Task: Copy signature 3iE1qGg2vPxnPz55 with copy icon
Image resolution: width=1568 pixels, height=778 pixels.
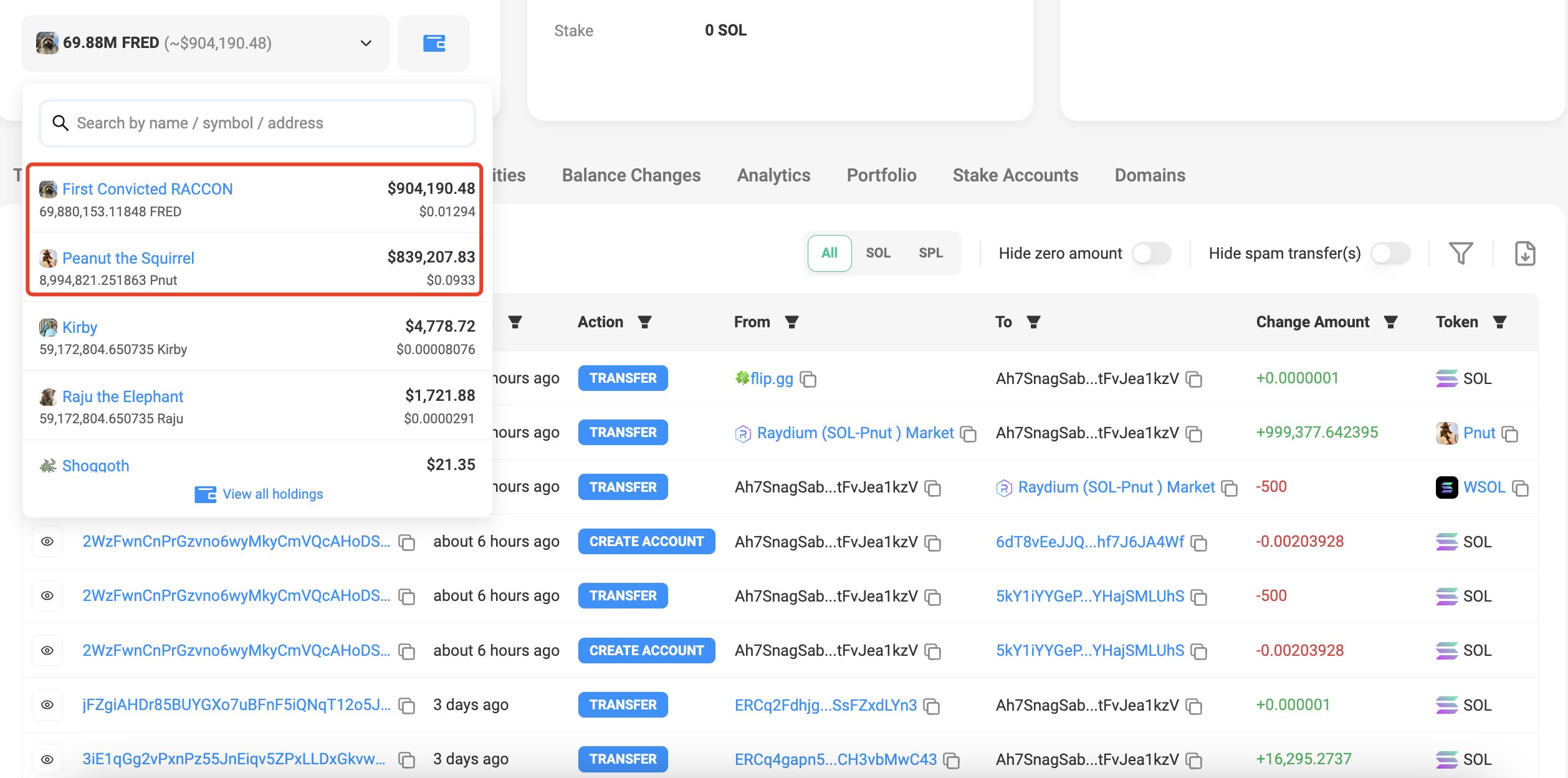Action: 407,760
